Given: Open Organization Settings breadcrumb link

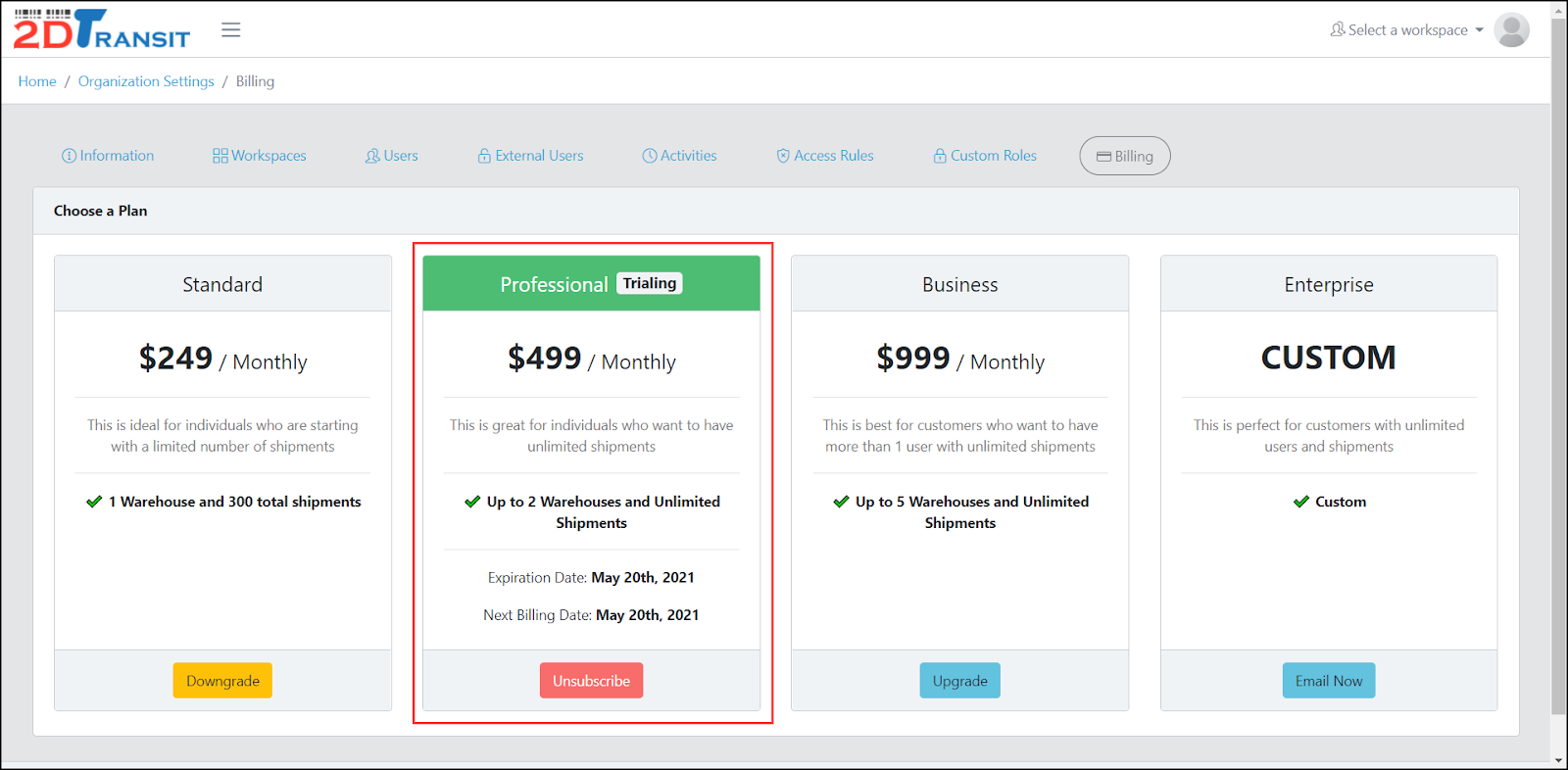Looking at the screenshot, I should [x=146, y=81].
